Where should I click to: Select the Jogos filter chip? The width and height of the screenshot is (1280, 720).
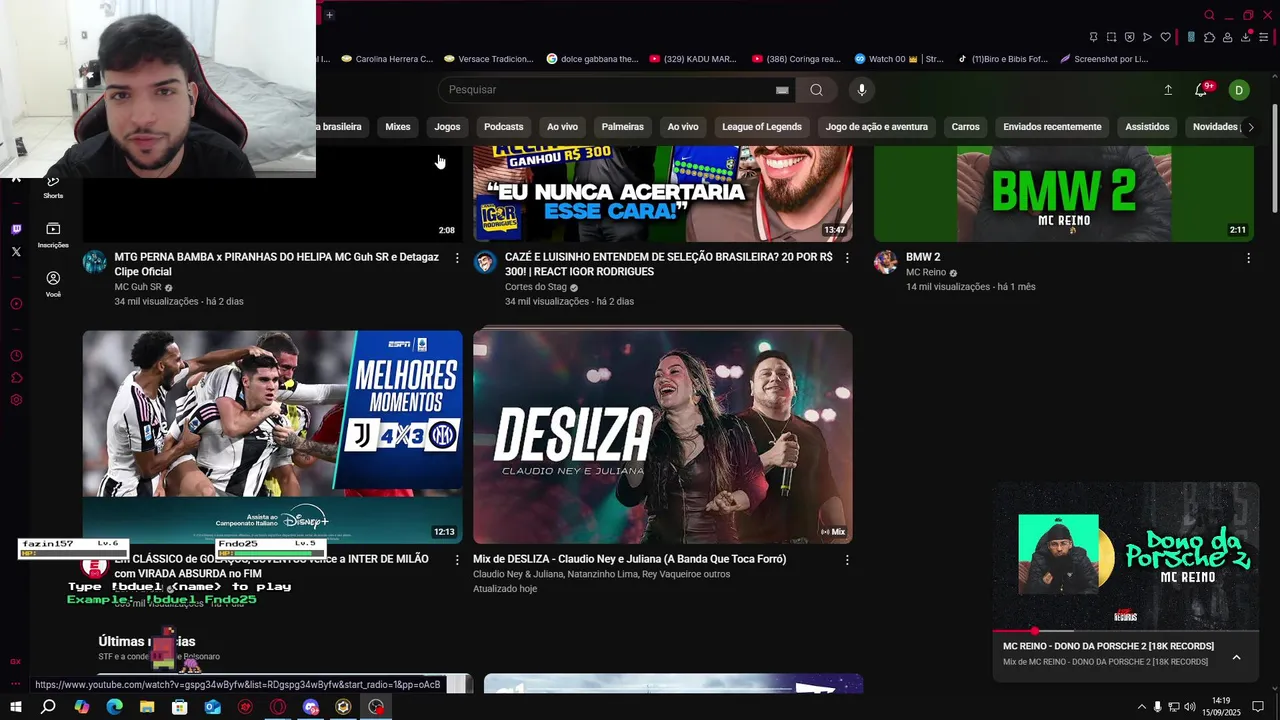[x=447, y=127]
